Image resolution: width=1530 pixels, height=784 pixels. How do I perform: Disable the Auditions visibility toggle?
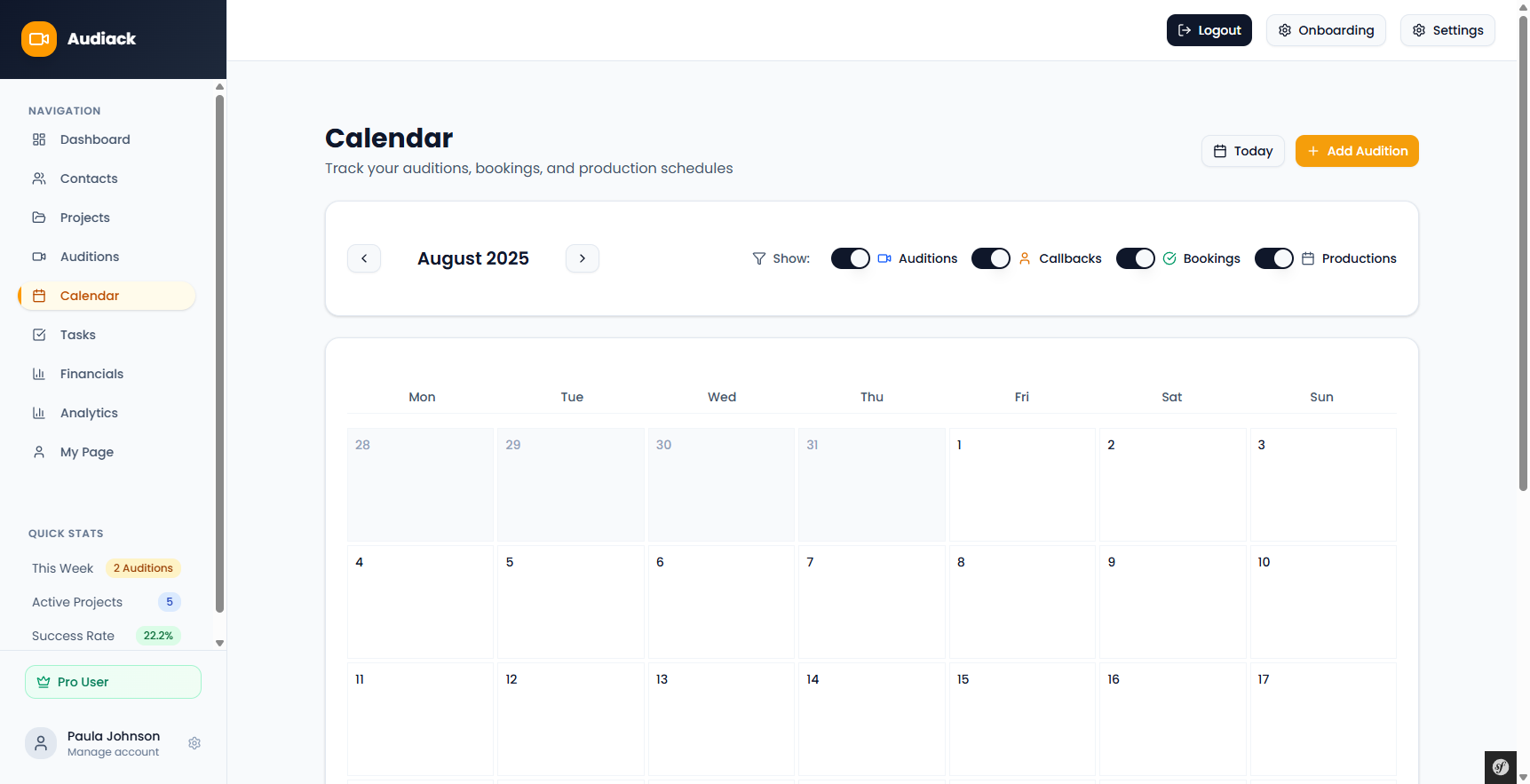(x=850, y=258)
